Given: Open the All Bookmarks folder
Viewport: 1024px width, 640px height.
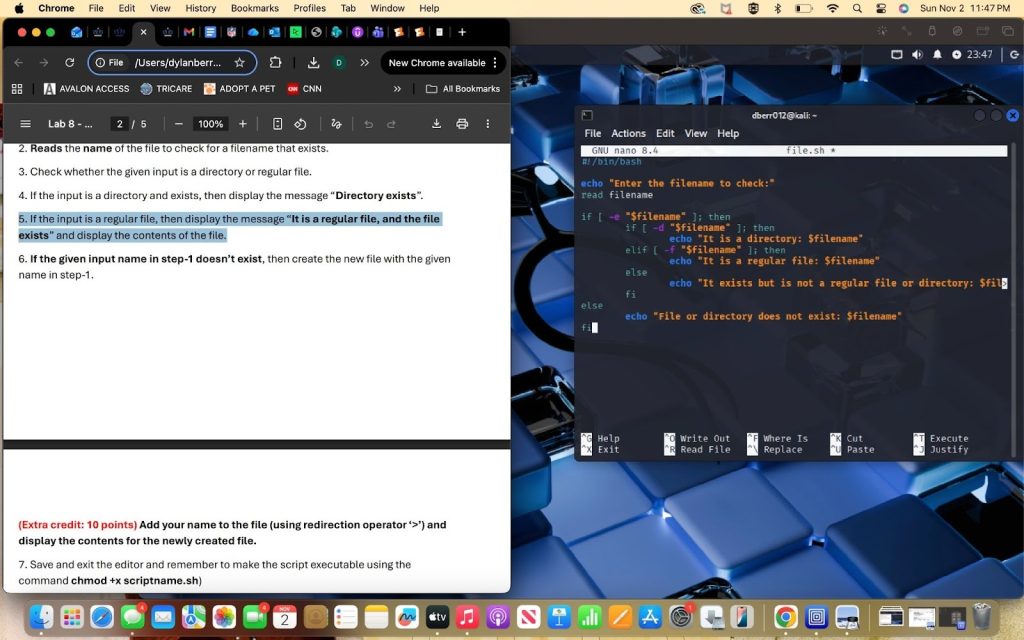Looking at the screenshot, I should pyautogui.click(x=462, y=89).
